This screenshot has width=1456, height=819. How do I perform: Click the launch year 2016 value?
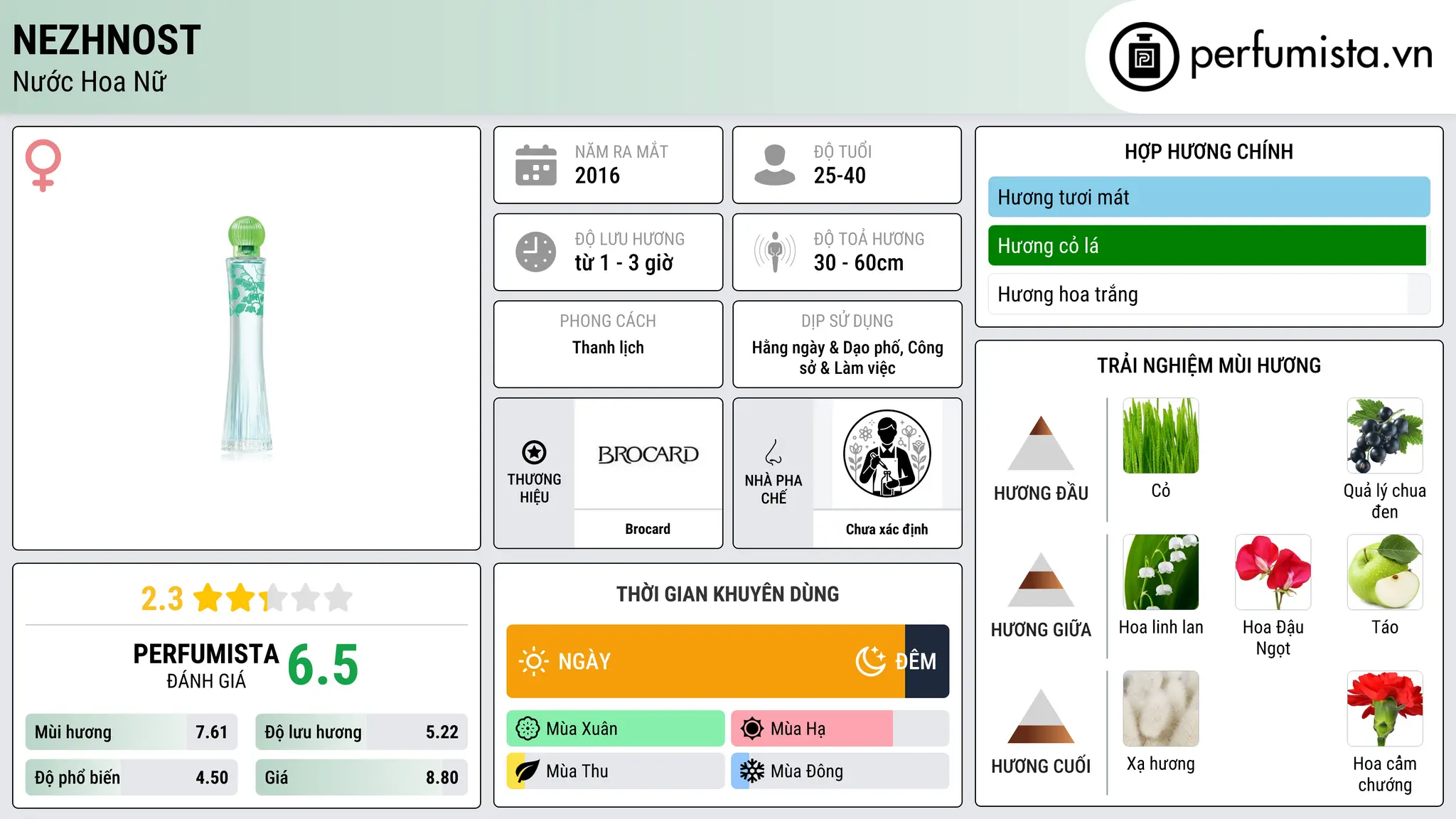click(x=597, y=176)
